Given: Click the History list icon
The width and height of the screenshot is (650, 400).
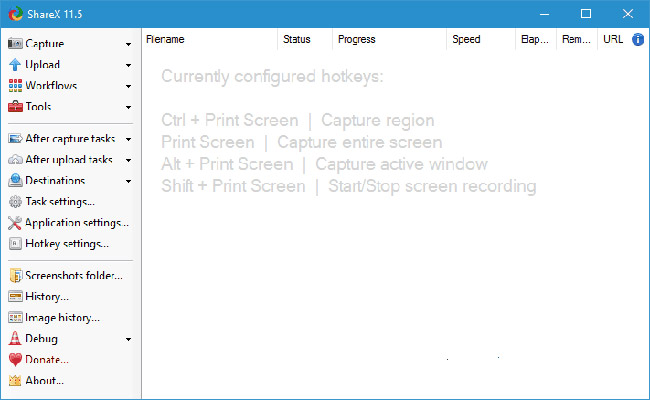Looking at the screenshot, I should [x=15, y=296].
